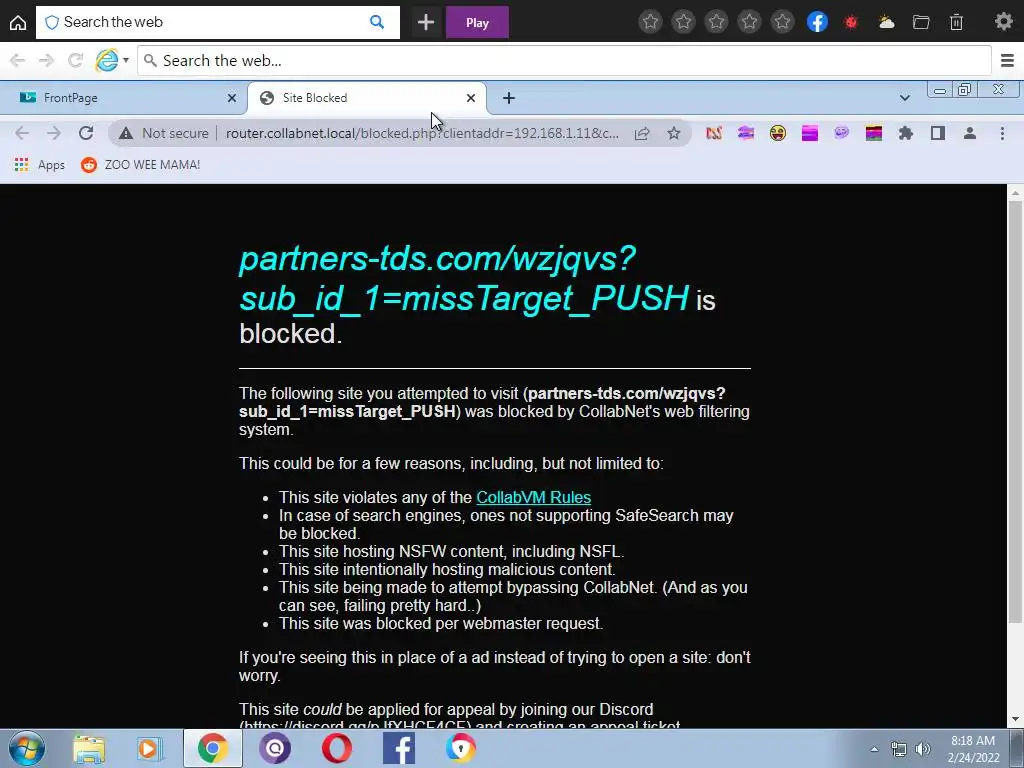Click the purple chat bubble extension icon
The height and width of the screenshot is (768, 1024).
[842, 133]
